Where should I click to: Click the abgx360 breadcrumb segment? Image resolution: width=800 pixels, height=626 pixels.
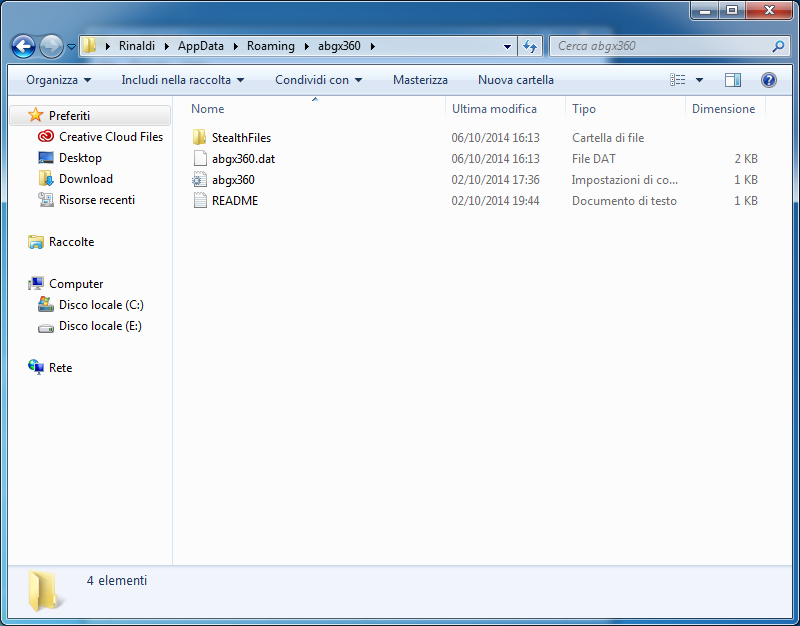pos(339,46)
